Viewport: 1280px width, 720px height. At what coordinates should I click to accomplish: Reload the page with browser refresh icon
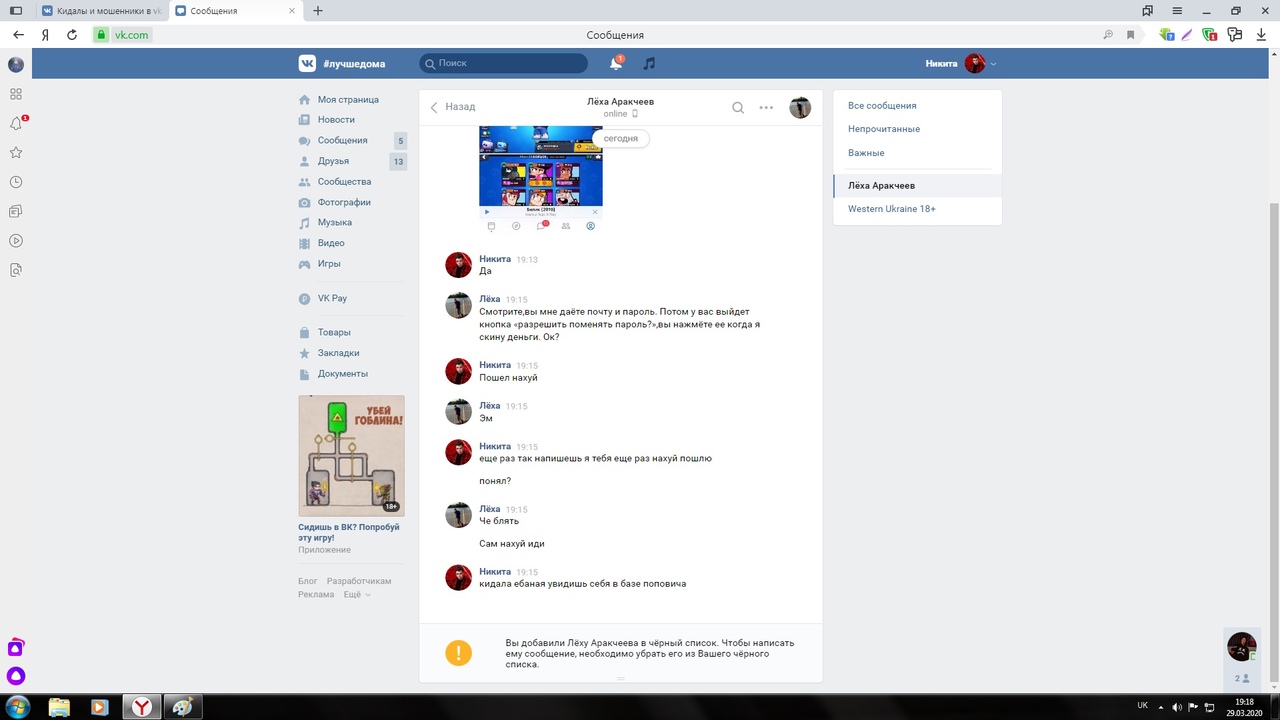(72, 35)
